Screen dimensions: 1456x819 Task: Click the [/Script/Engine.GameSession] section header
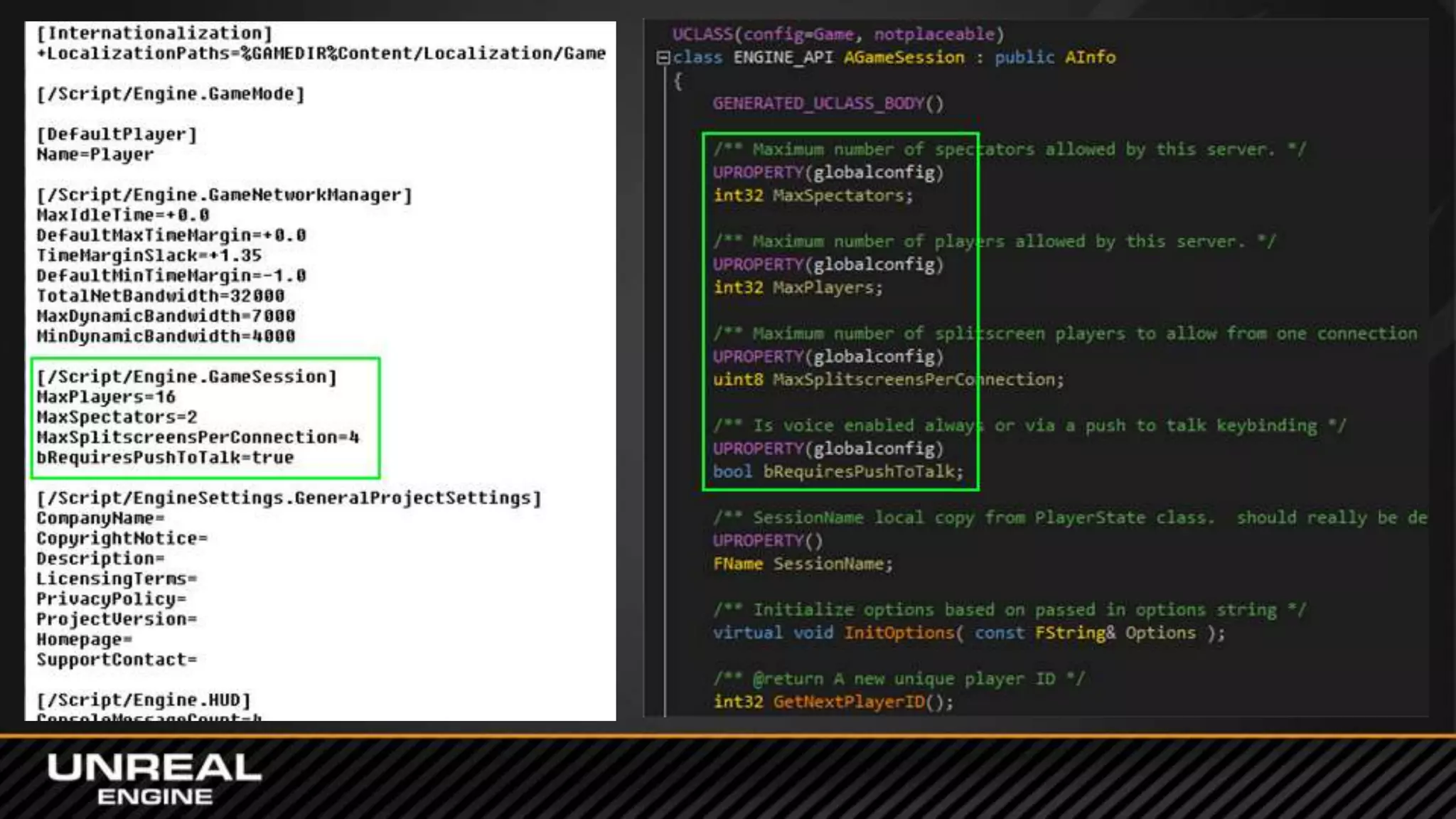186,377
